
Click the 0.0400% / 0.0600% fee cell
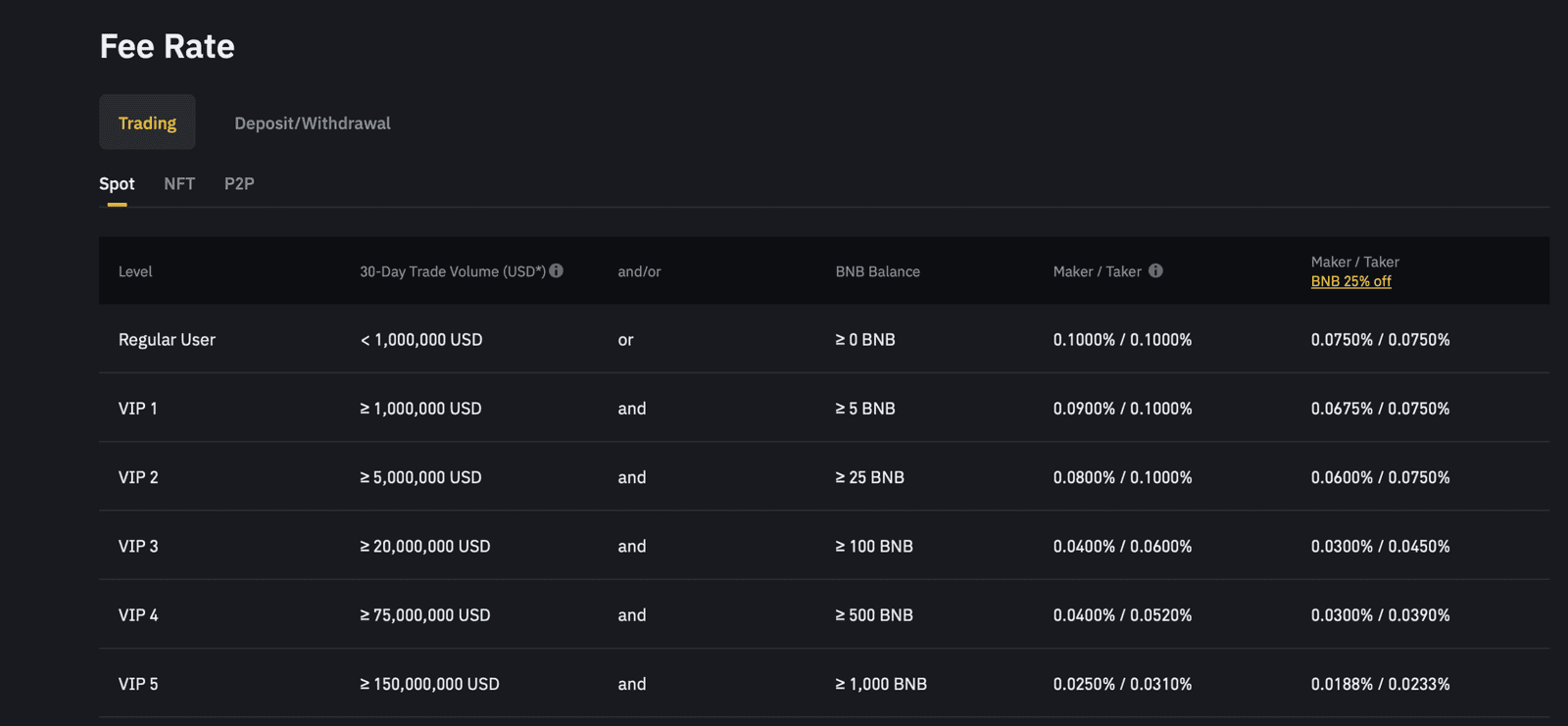coord(1123,546)
